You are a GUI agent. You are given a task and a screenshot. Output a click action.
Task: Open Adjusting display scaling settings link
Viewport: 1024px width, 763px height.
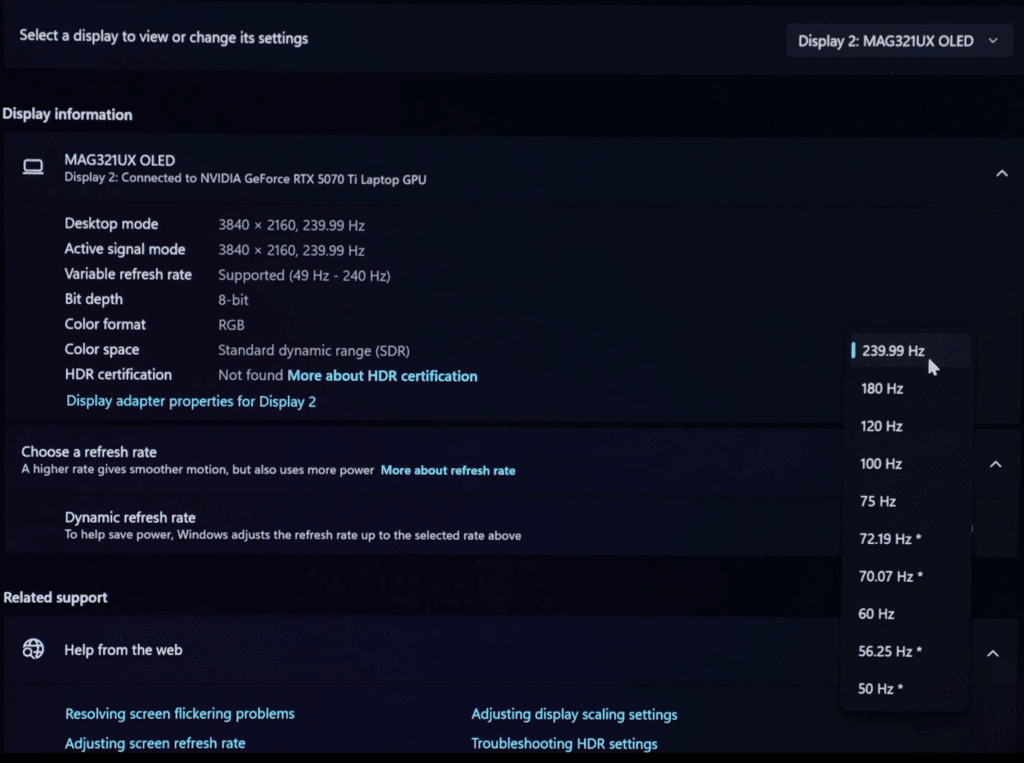pyautogui.click(x=574, y=715)
